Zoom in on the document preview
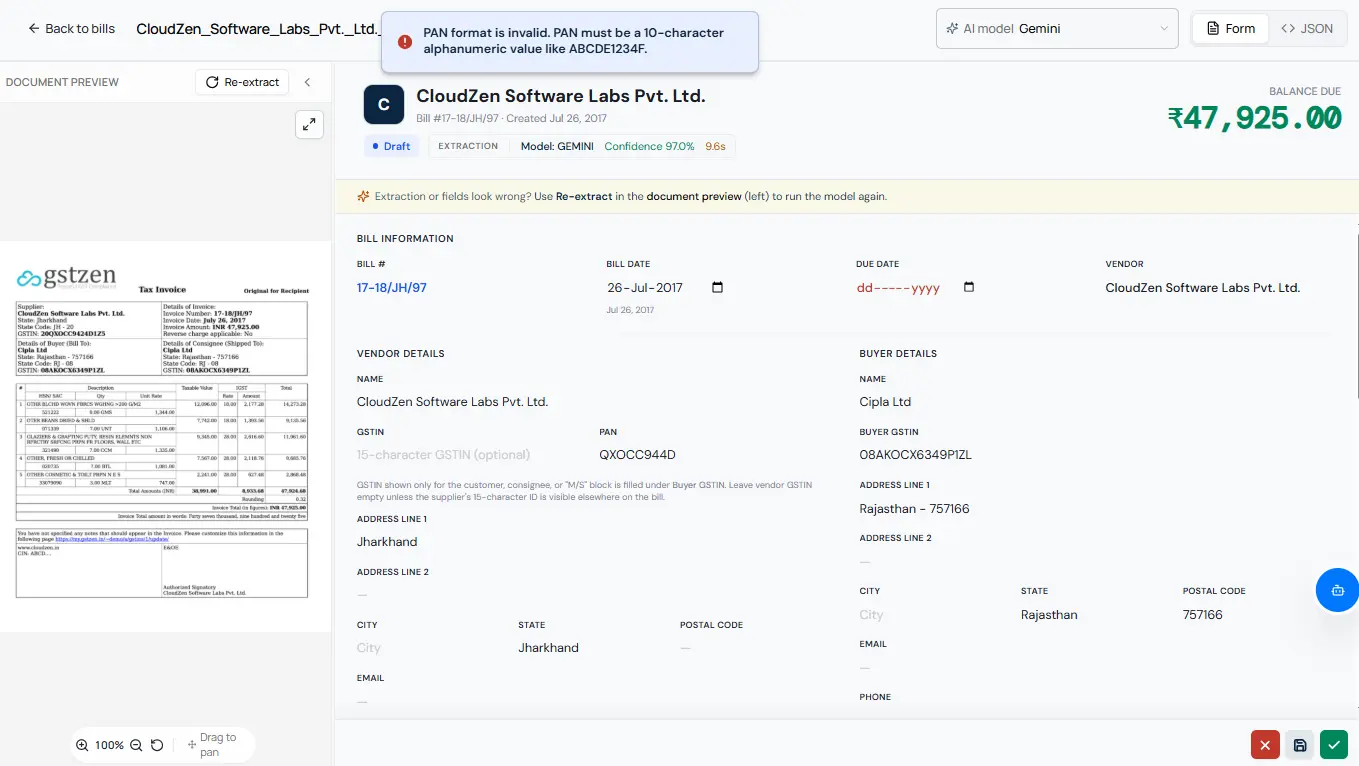 click(x=83, y=745)
